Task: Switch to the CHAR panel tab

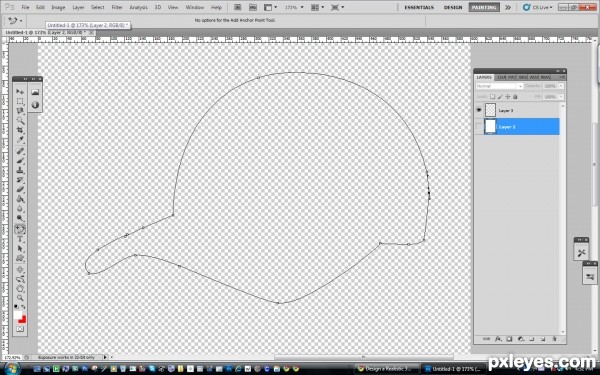Action: [501, 77]
